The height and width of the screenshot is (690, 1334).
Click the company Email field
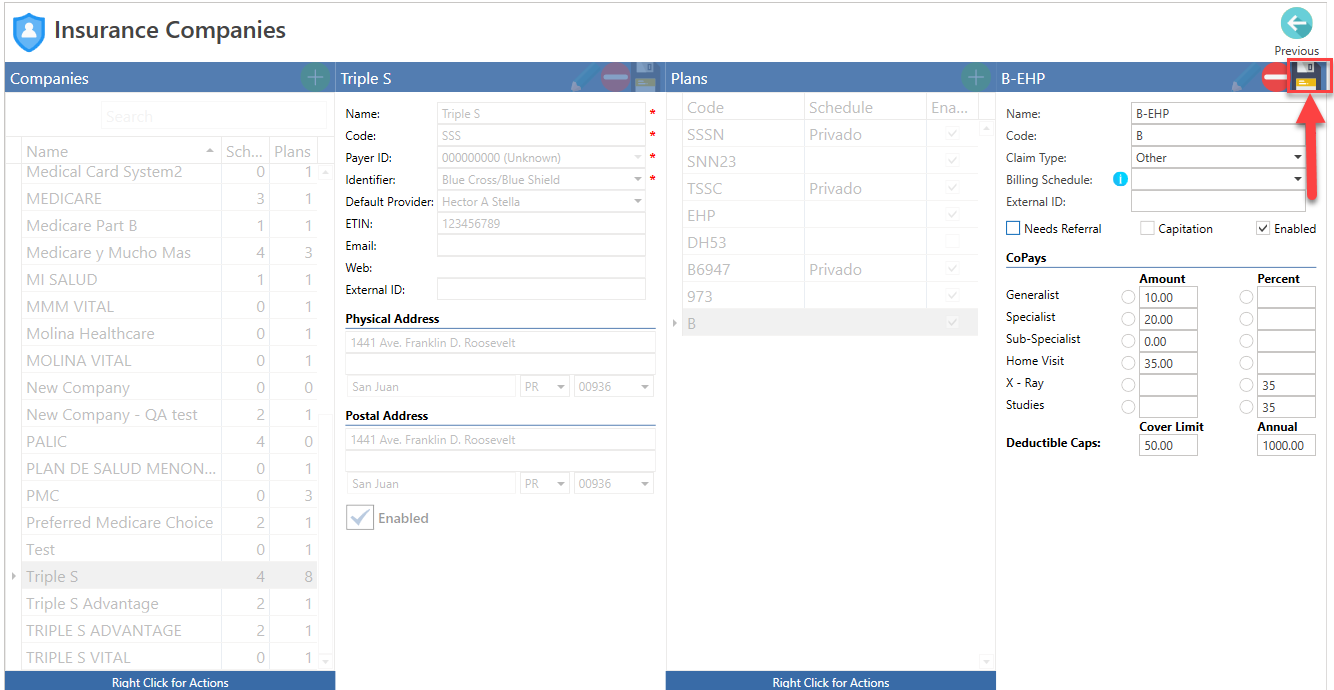click(x=541, y=246)
